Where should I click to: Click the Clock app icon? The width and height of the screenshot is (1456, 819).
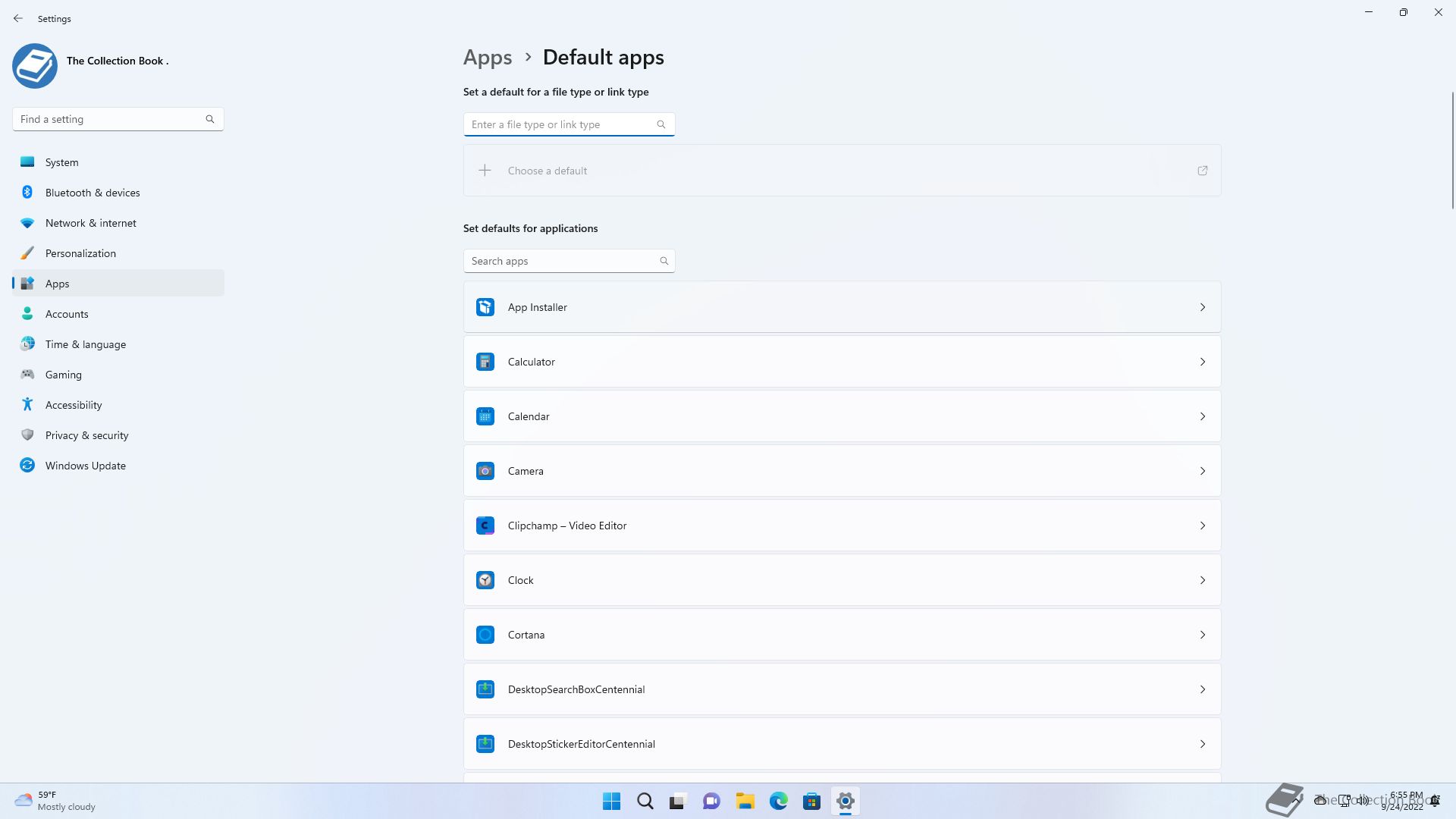pos(485,580)
